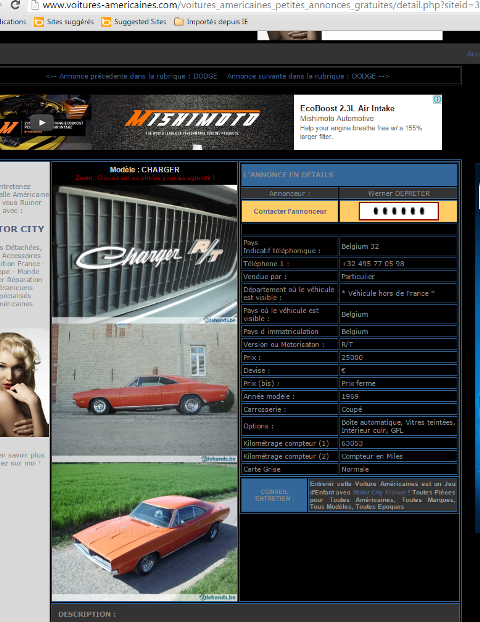The width and height of the screenshot is (480, 622).
Task: Click the Carrosserie value Coupé
Action: pos(351,409)
